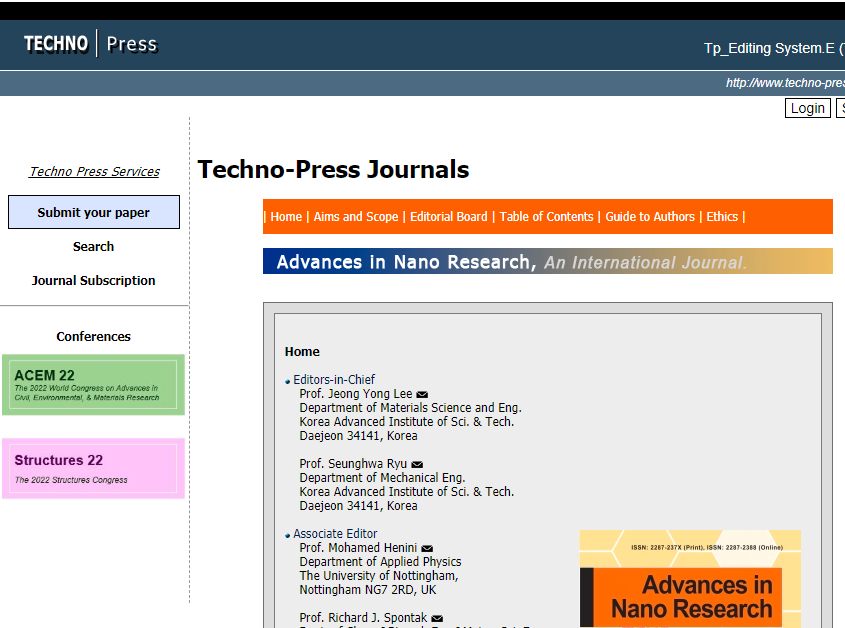Image resolution: width=845 pixels, height=628 pixels.
Task: Open Ethics menu item
Action: [722, 217]
